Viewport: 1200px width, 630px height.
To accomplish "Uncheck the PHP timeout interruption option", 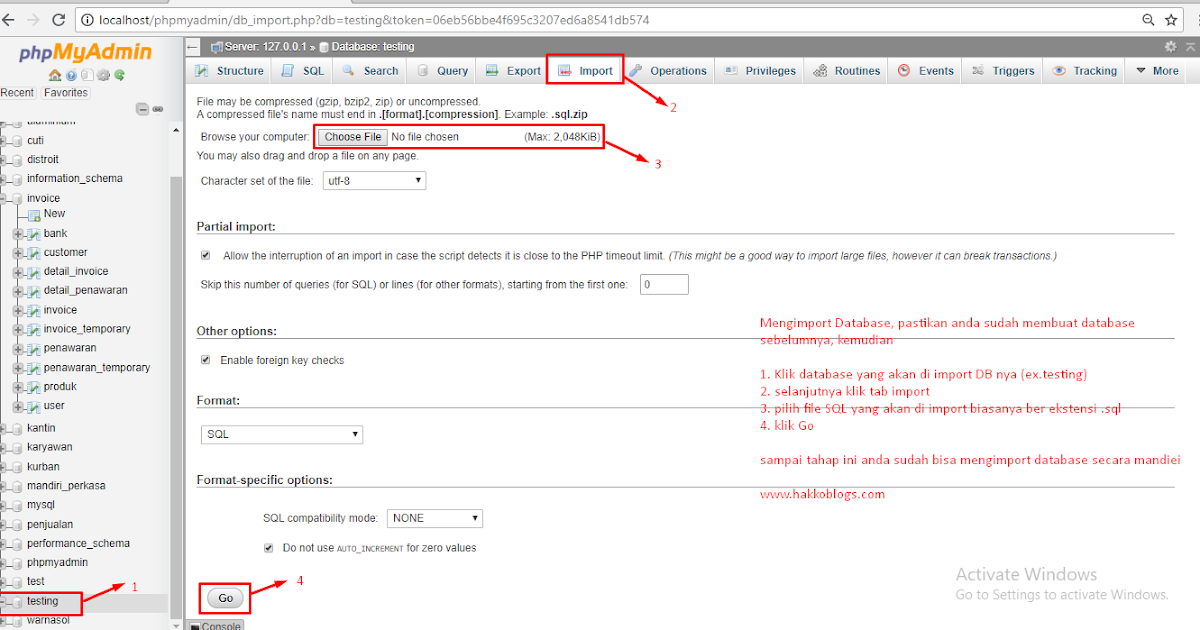I will [205, 254].
